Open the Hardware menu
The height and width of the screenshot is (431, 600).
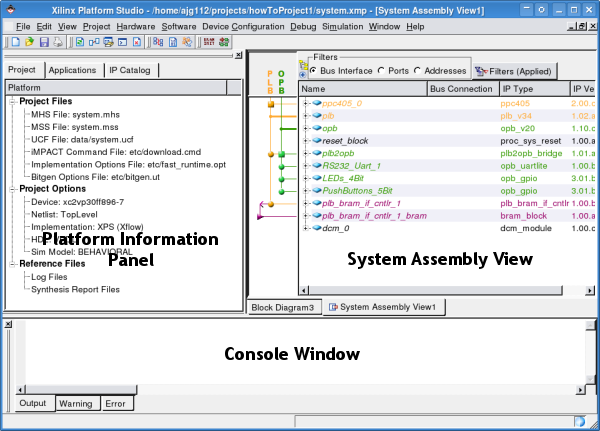(x=136, y=26)
